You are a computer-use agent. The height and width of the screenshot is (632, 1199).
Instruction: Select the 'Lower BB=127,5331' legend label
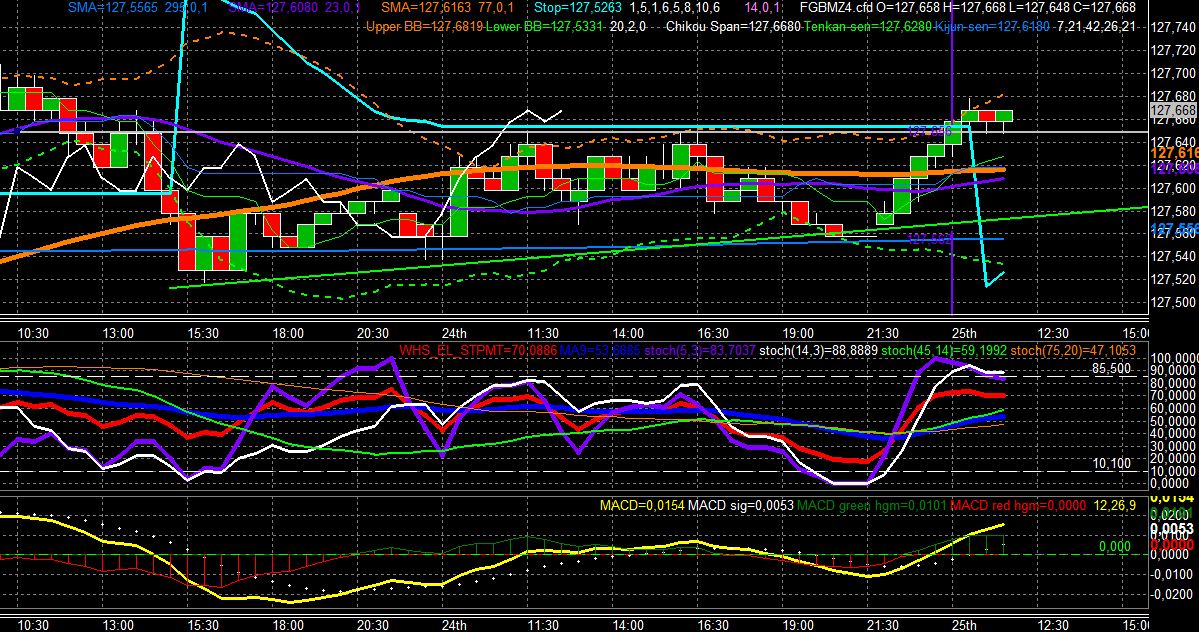click(545, 27)
